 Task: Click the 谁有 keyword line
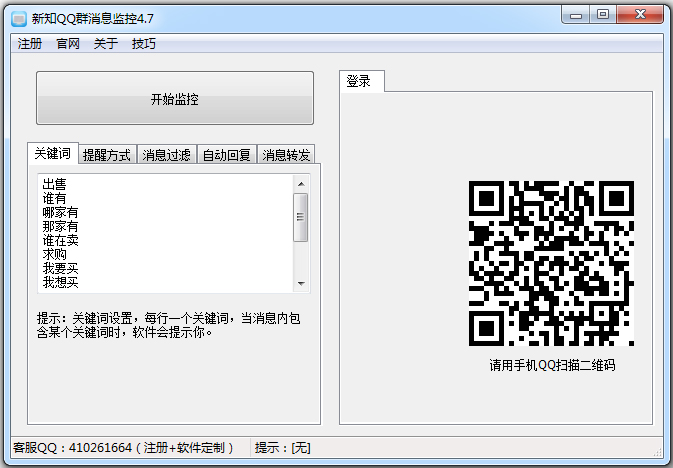tap(55, 198)
